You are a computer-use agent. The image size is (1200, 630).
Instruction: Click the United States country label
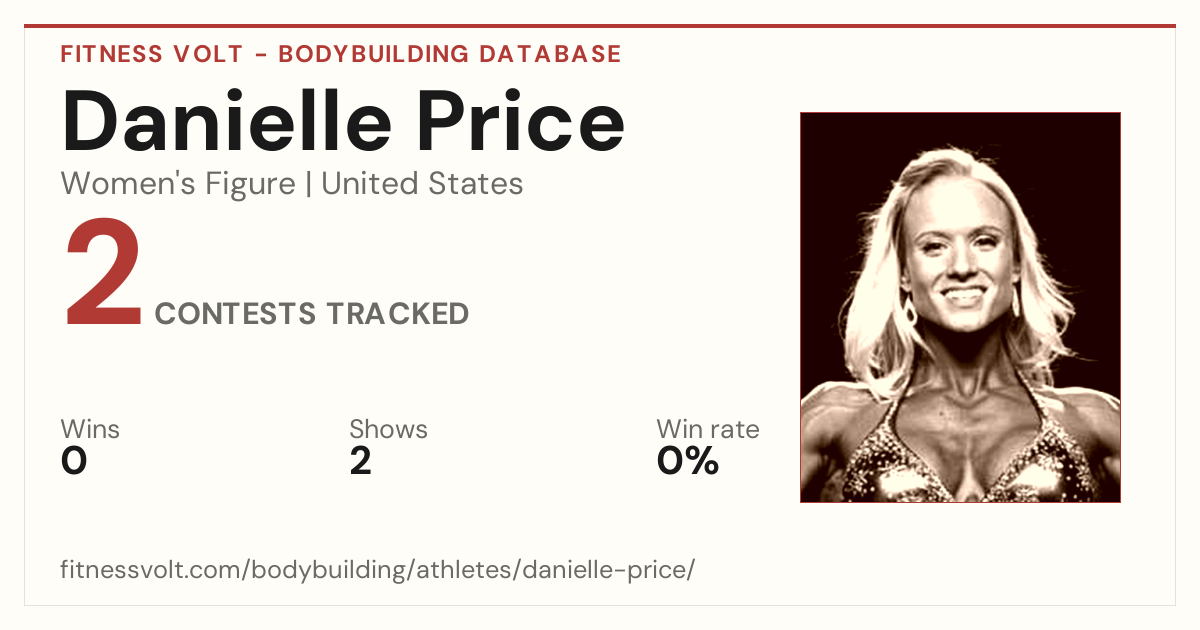422,184
